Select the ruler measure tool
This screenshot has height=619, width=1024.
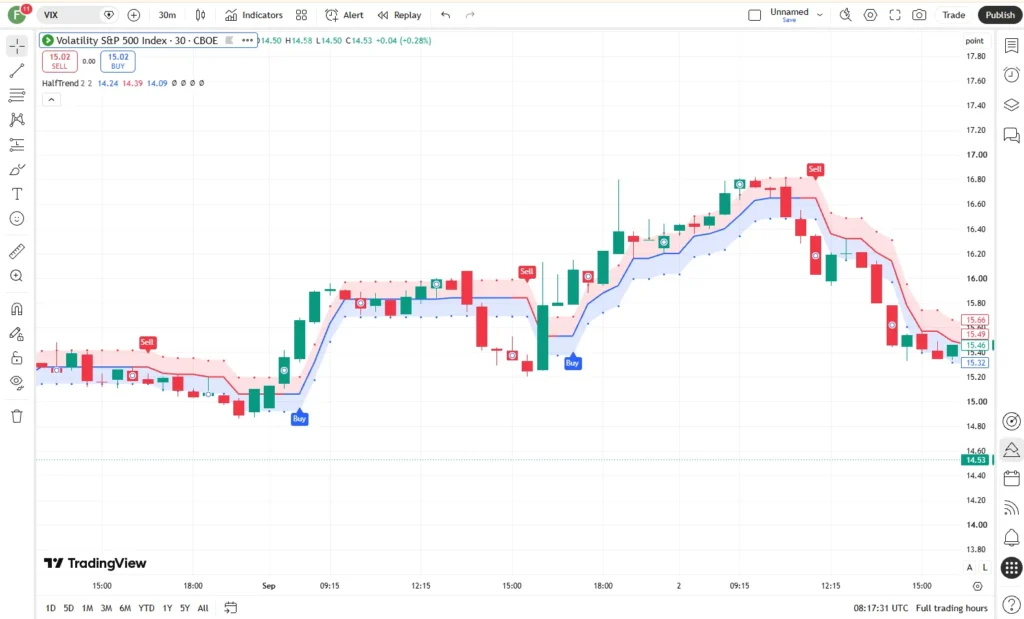pos(17,251)
